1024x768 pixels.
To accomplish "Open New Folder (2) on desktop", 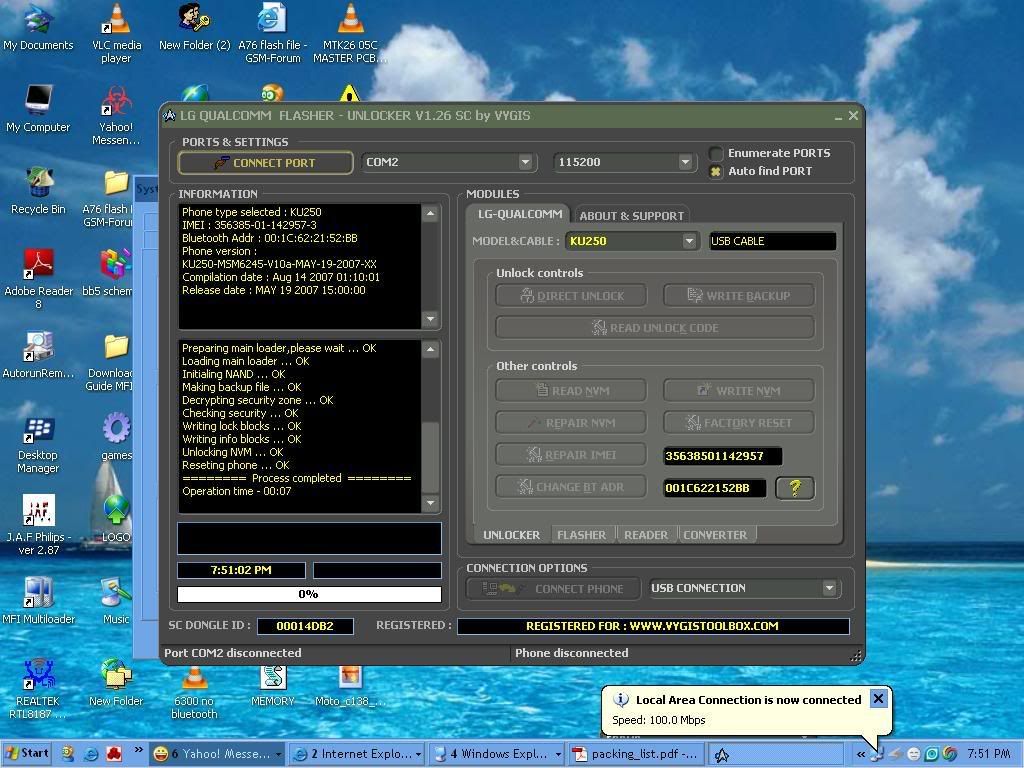I will (195, 27).
